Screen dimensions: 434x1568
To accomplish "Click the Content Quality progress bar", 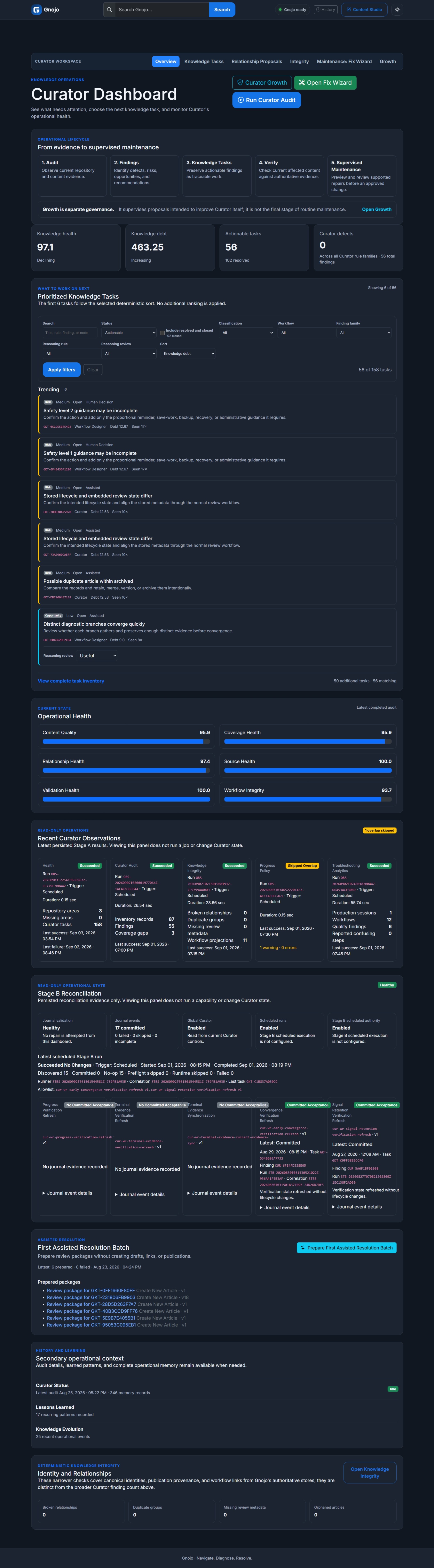I will tap(126, 741).
